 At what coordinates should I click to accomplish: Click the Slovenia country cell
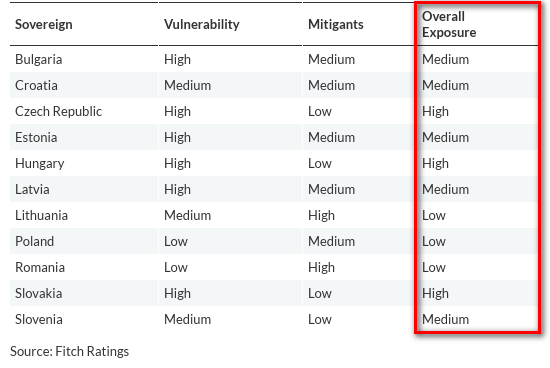pos(39,319)
